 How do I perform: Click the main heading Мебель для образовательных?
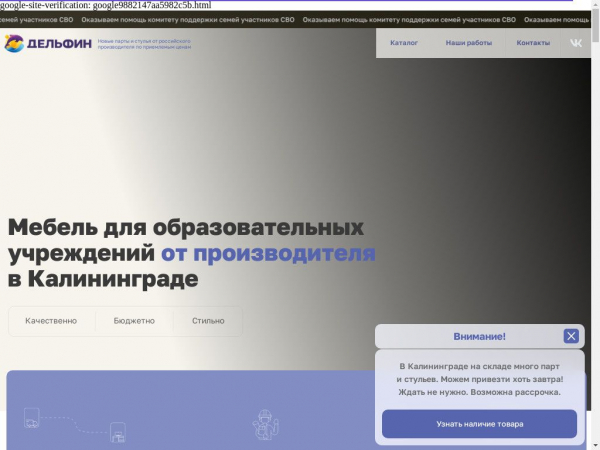click(x=185, y=226)
